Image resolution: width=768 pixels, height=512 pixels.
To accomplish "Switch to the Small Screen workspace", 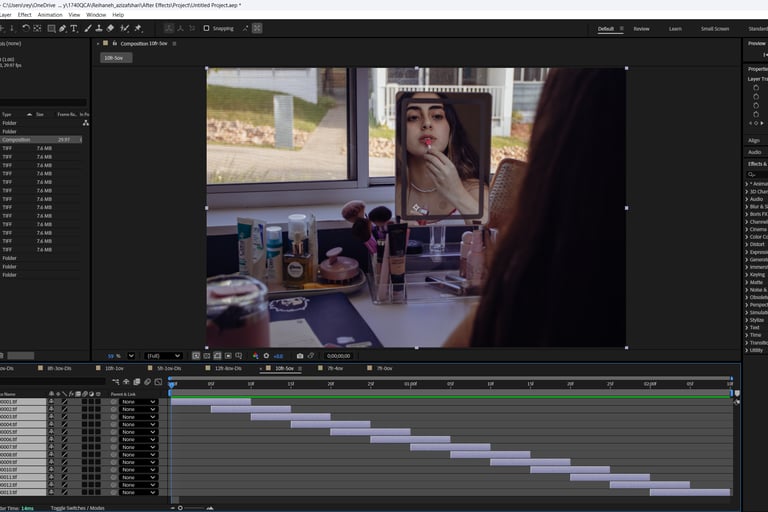I will click(715, 29).
